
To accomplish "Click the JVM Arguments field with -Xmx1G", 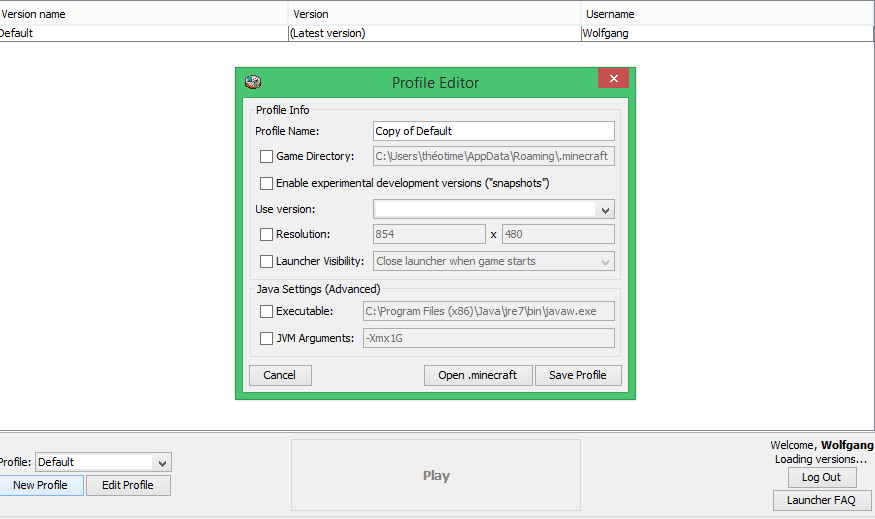I will click(489, 338).
